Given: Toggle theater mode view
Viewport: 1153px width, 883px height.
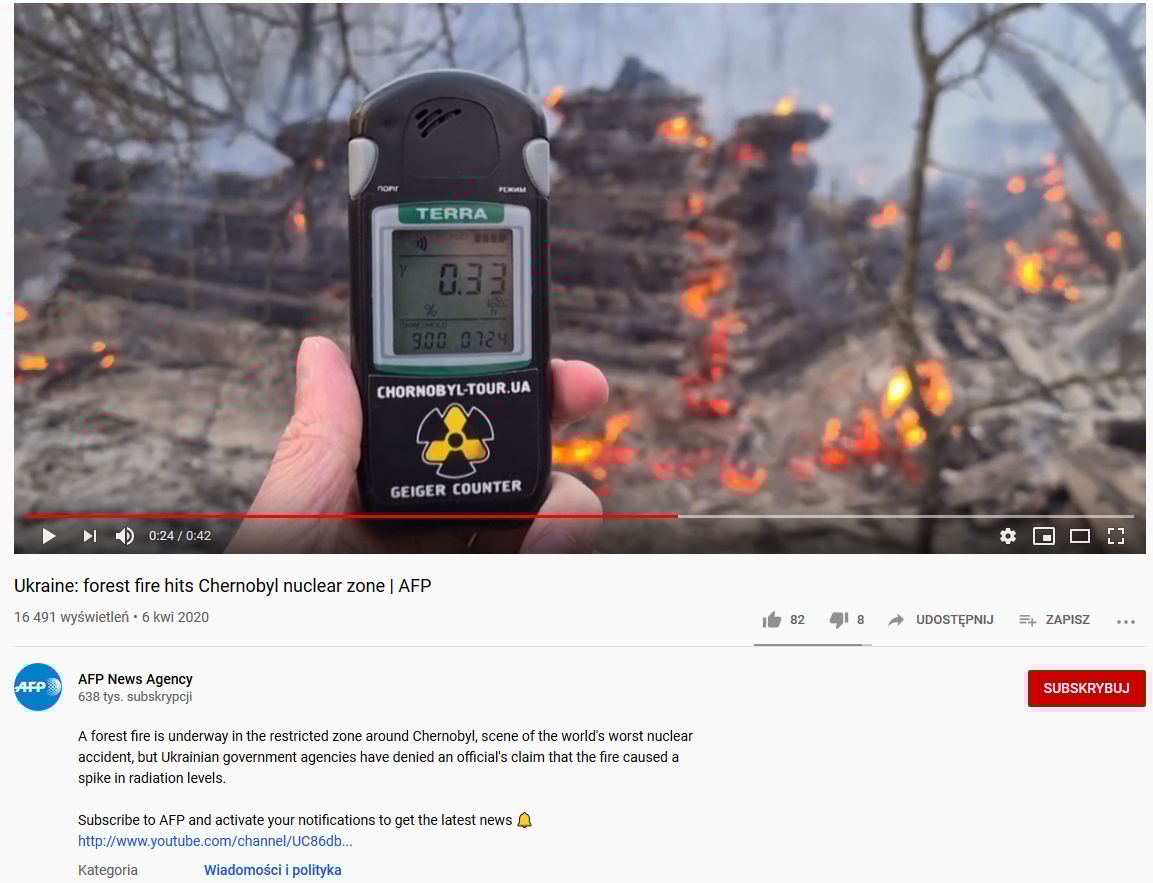Looking at the screenshot, I should [x=1079, y=536].
